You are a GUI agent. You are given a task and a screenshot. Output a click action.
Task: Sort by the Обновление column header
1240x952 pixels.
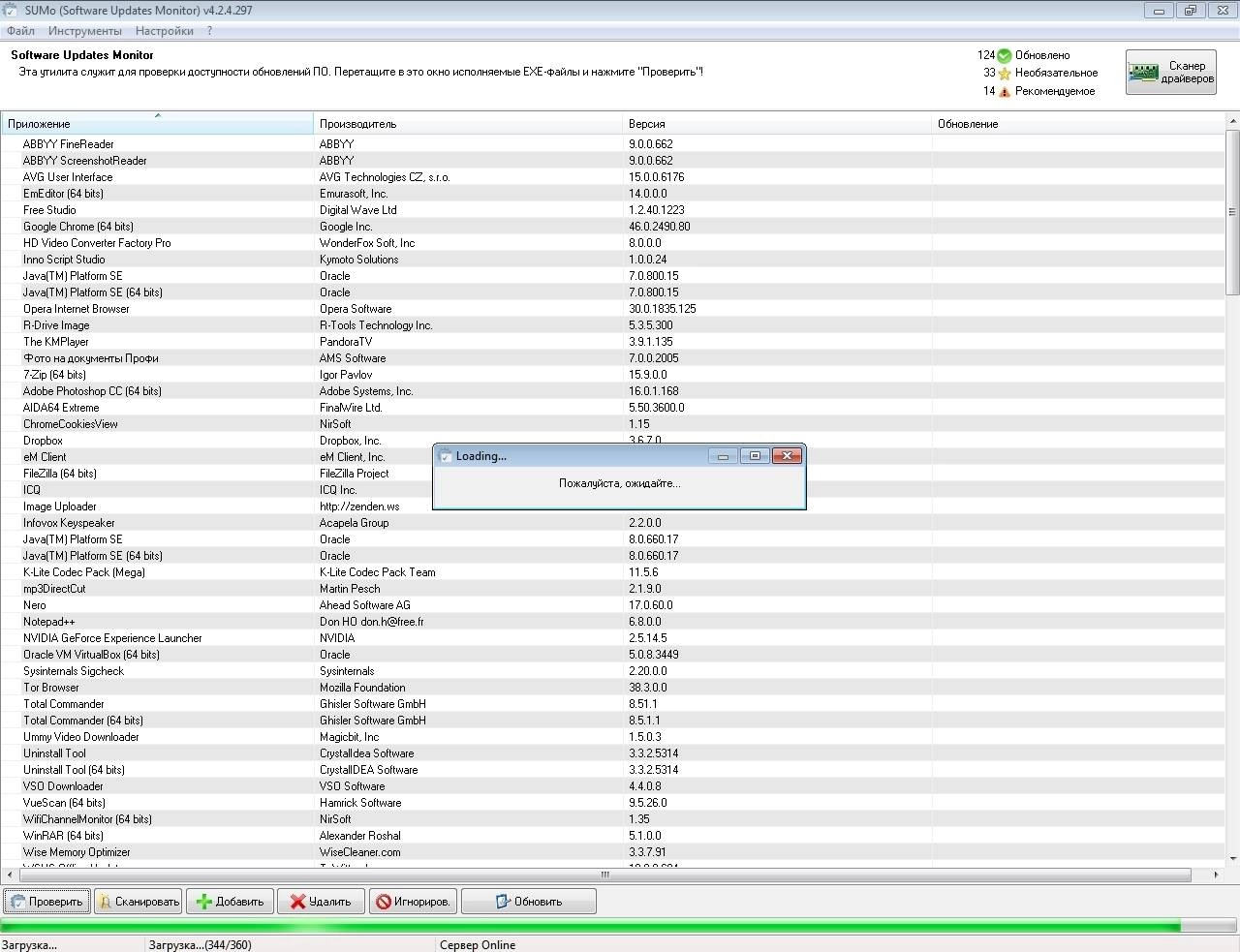coord(1078,124)
